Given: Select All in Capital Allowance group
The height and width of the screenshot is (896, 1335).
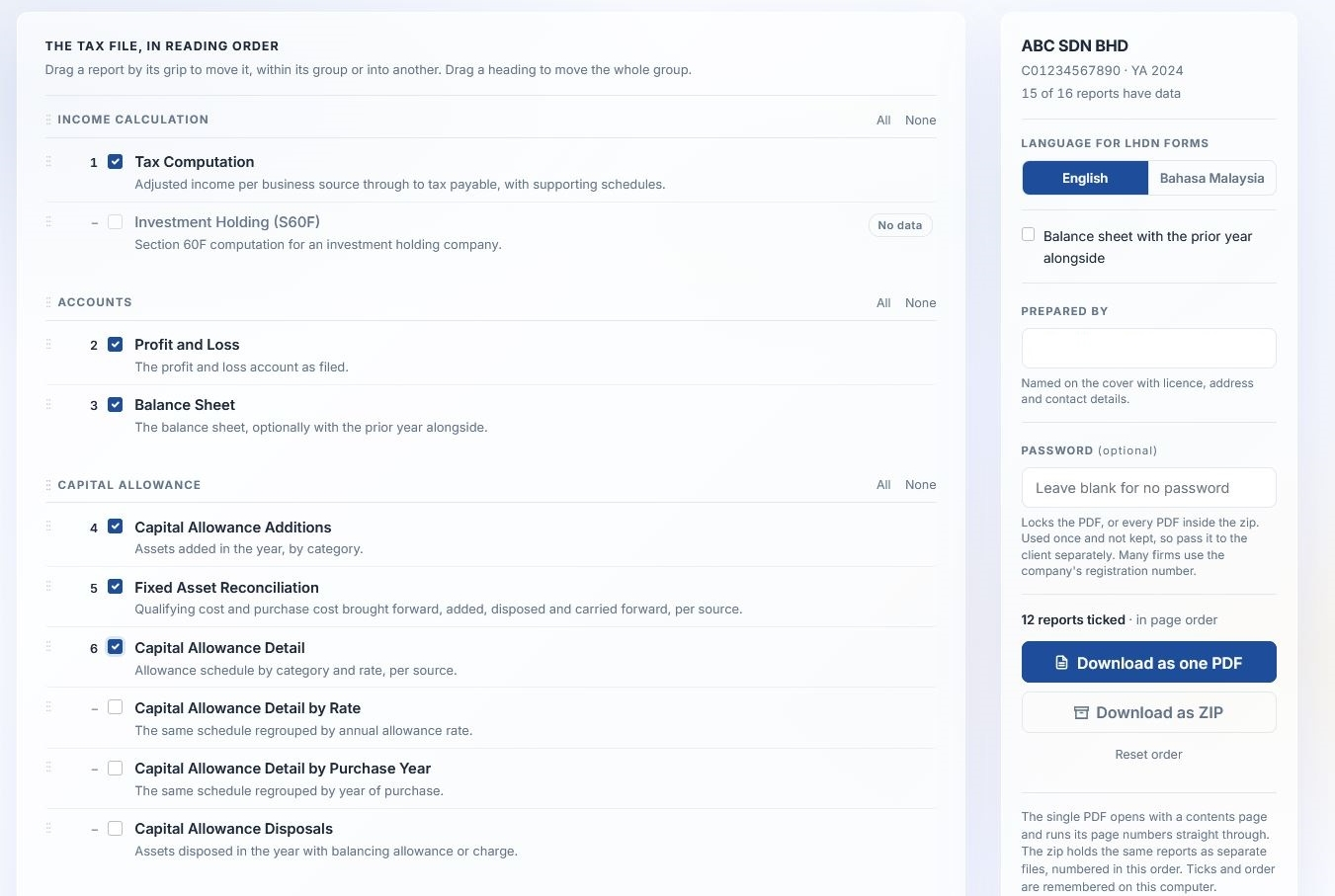Looking at the screenshot, I should coord(883,485).
